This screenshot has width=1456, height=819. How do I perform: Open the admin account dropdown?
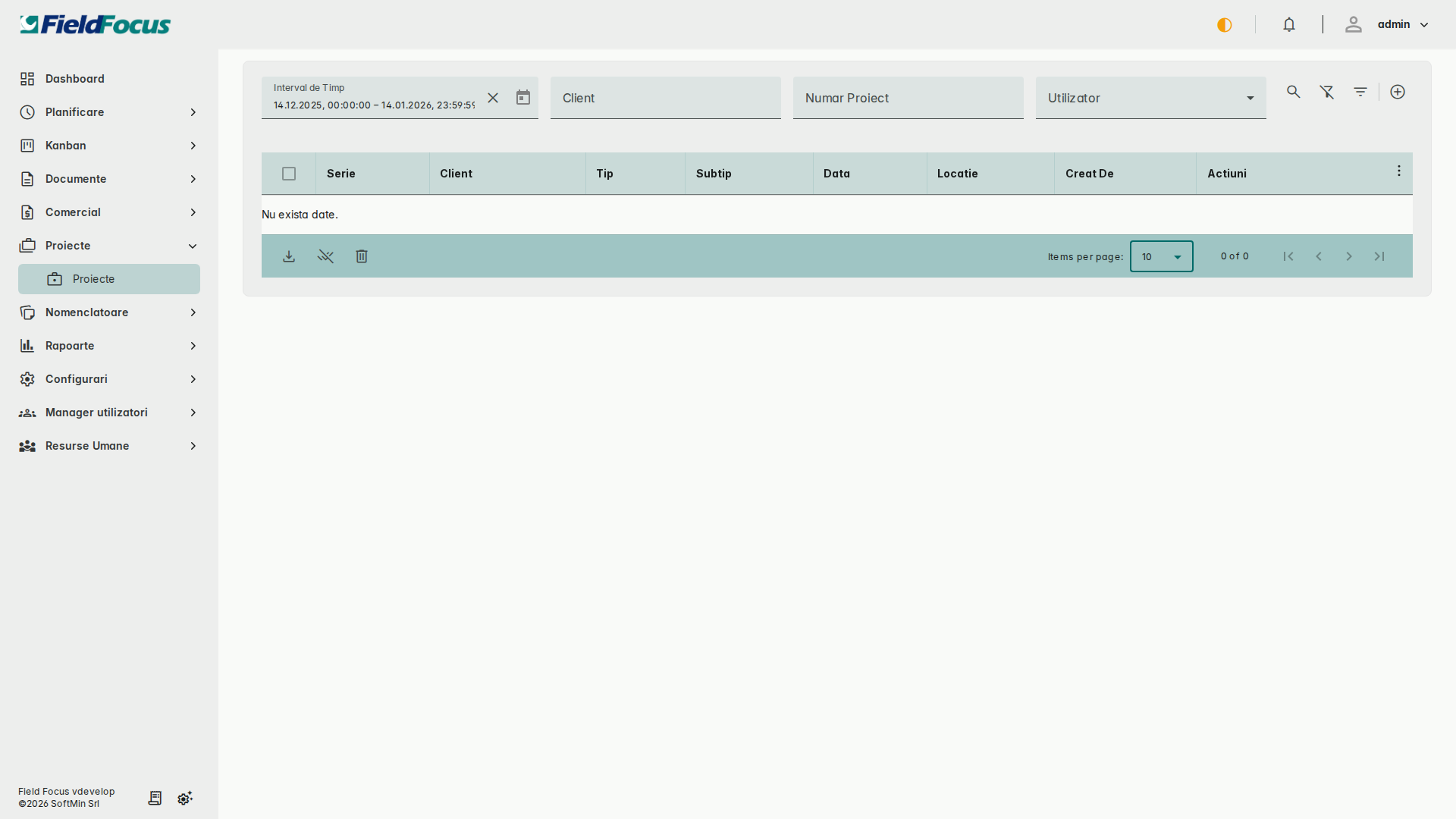pos(1399,24)
